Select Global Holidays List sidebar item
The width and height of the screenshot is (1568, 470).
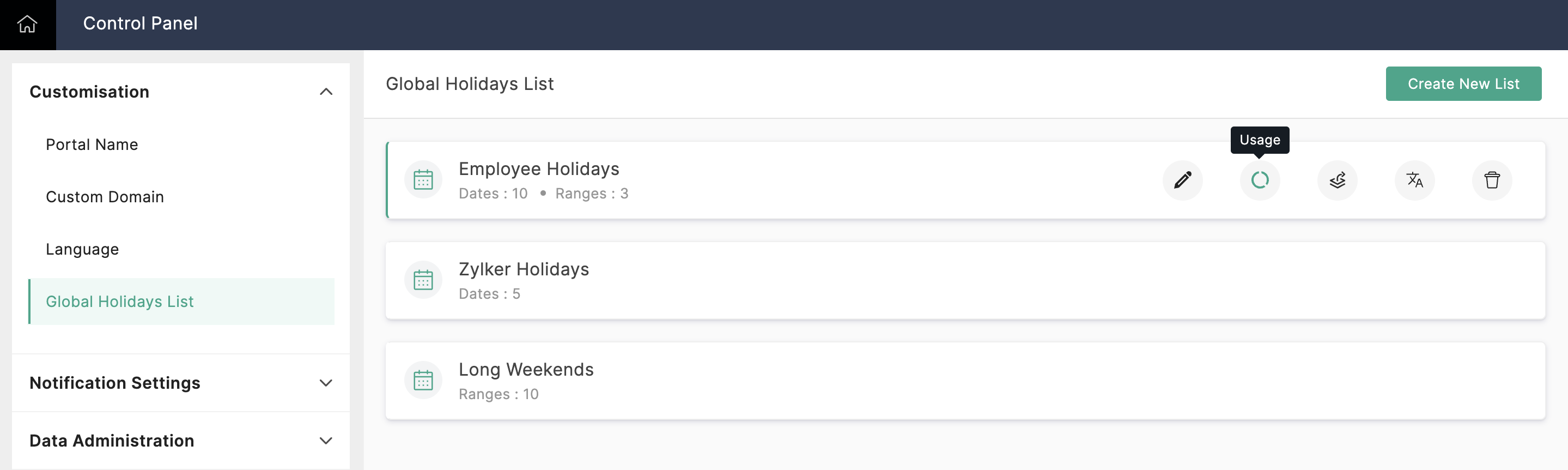120,302
